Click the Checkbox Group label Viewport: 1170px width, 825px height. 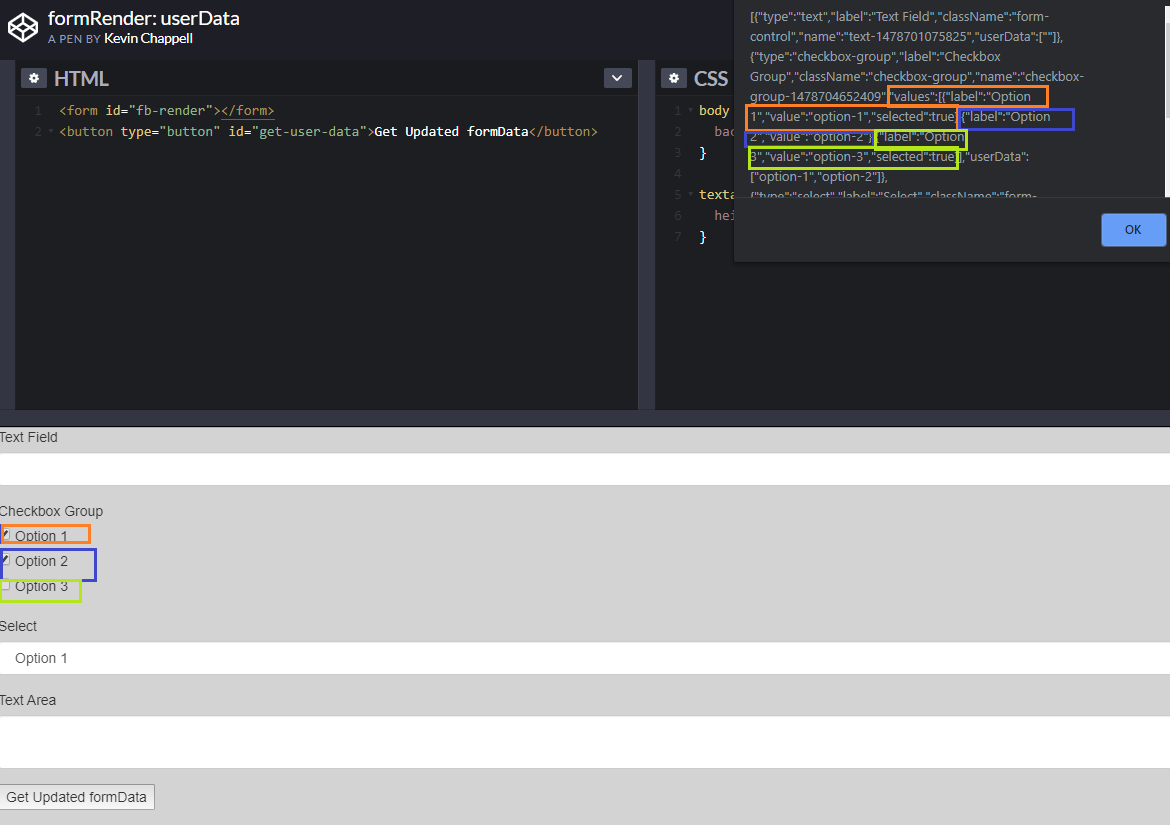coord(51,511)
